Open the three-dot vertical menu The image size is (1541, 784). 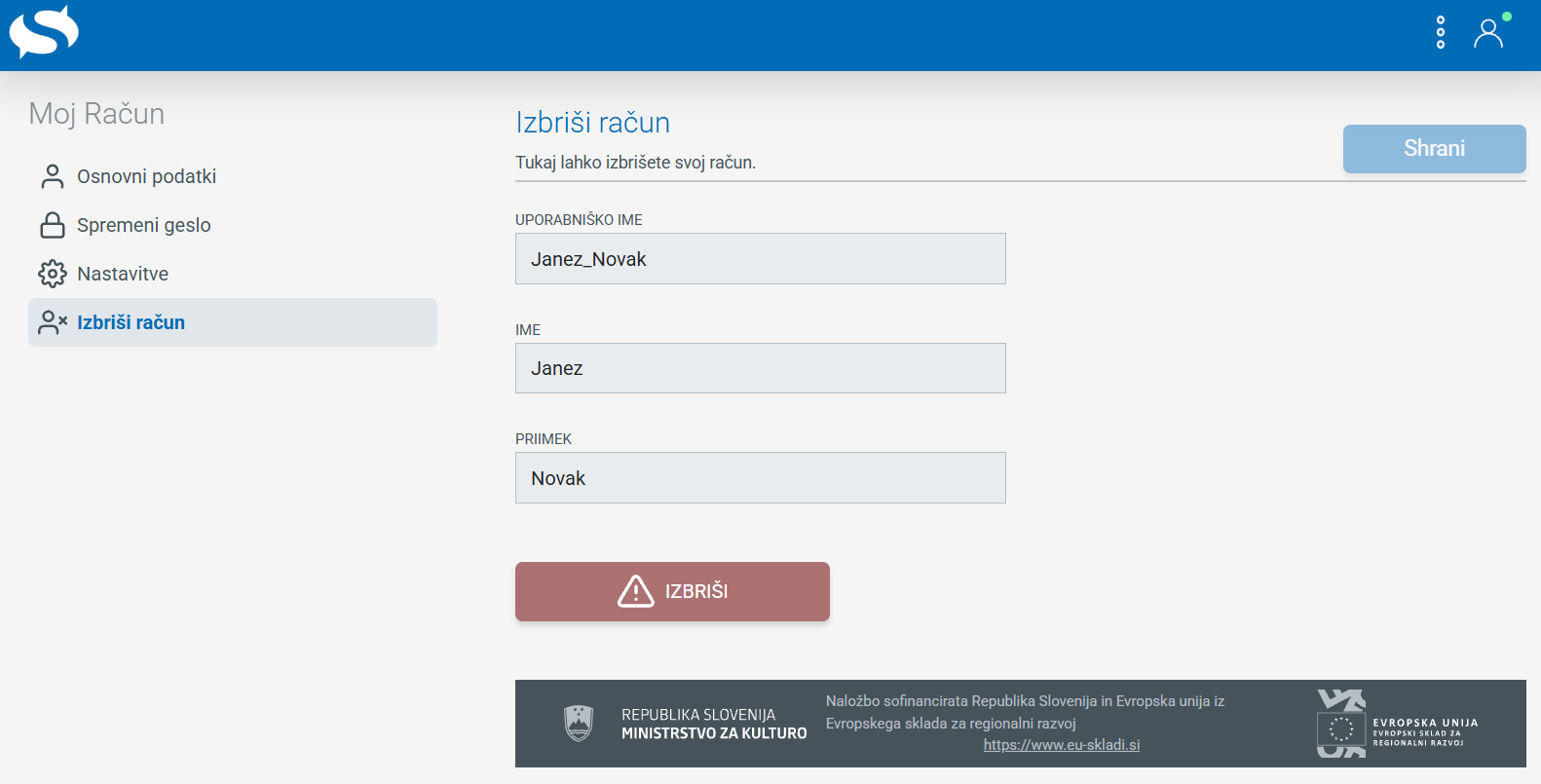click(x=1441, y=32)
